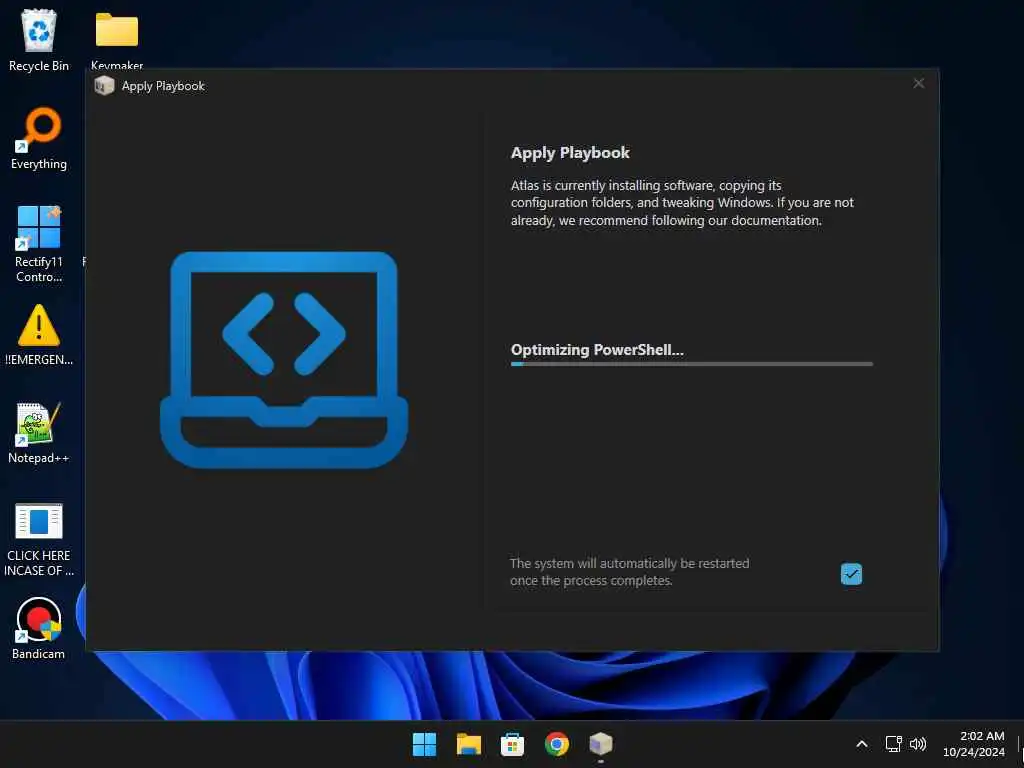The height and width of the screenshot is (768, 1024).
Task: Open the Rectify11 Control shortcut
Action: (39, 243)
